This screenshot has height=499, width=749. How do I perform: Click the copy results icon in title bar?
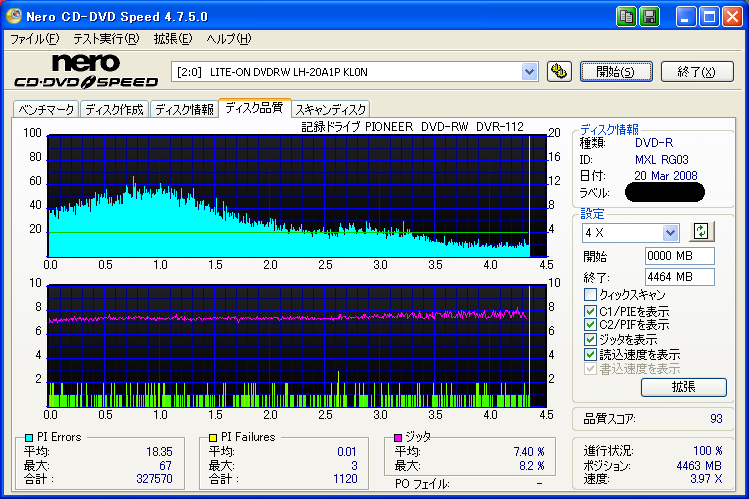pos(626,17)
